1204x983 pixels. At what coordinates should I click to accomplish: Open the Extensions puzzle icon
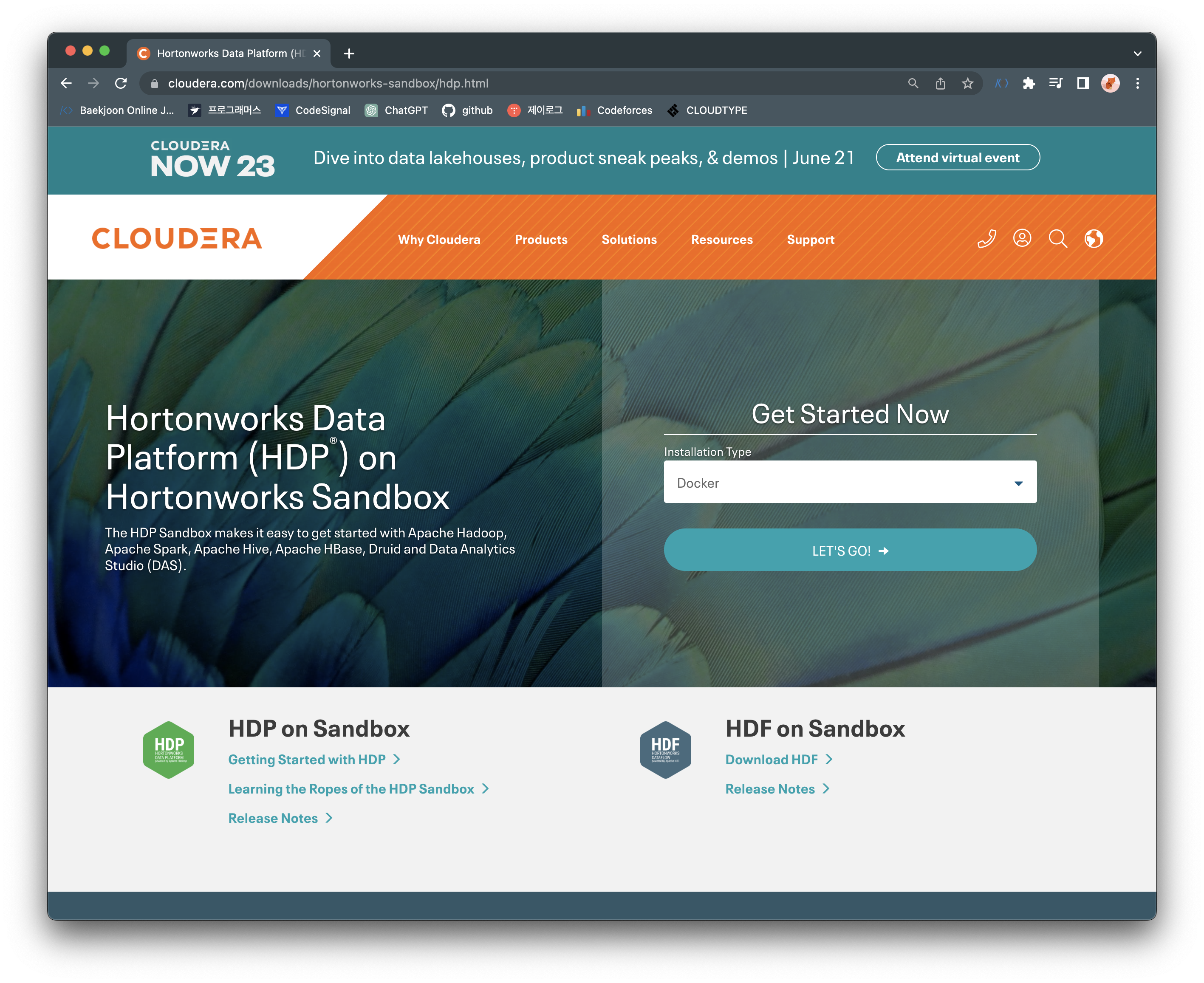[1029, 83]
